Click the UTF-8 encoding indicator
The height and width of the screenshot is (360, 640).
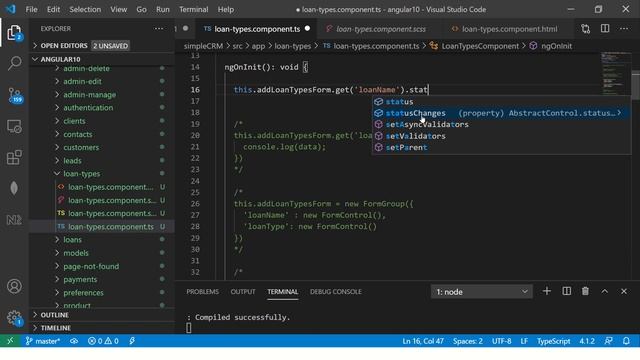(501, 341)
